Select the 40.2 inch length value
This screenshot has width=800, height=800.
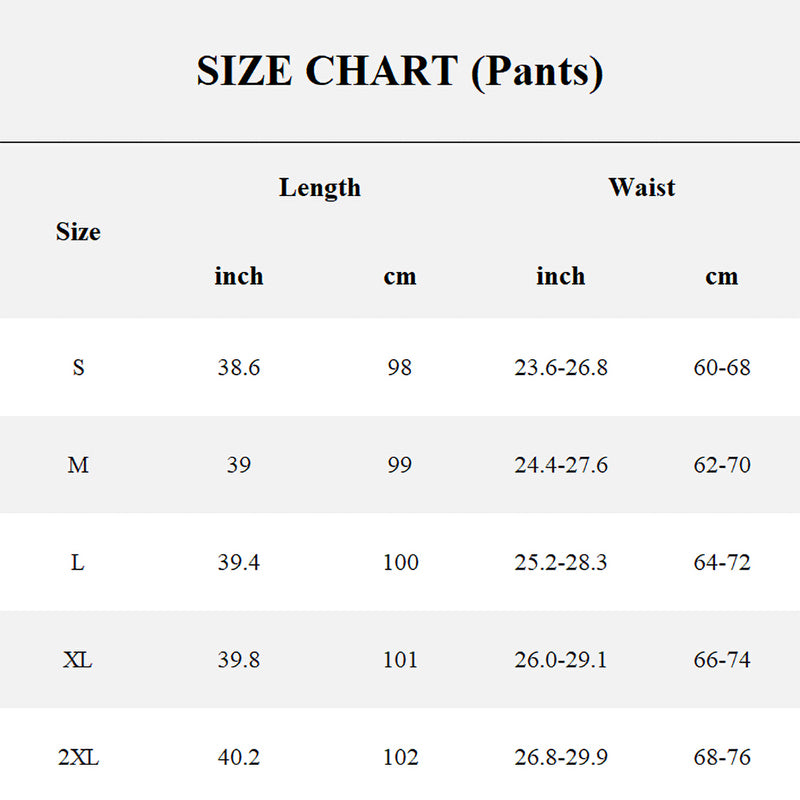click(238, 758)
